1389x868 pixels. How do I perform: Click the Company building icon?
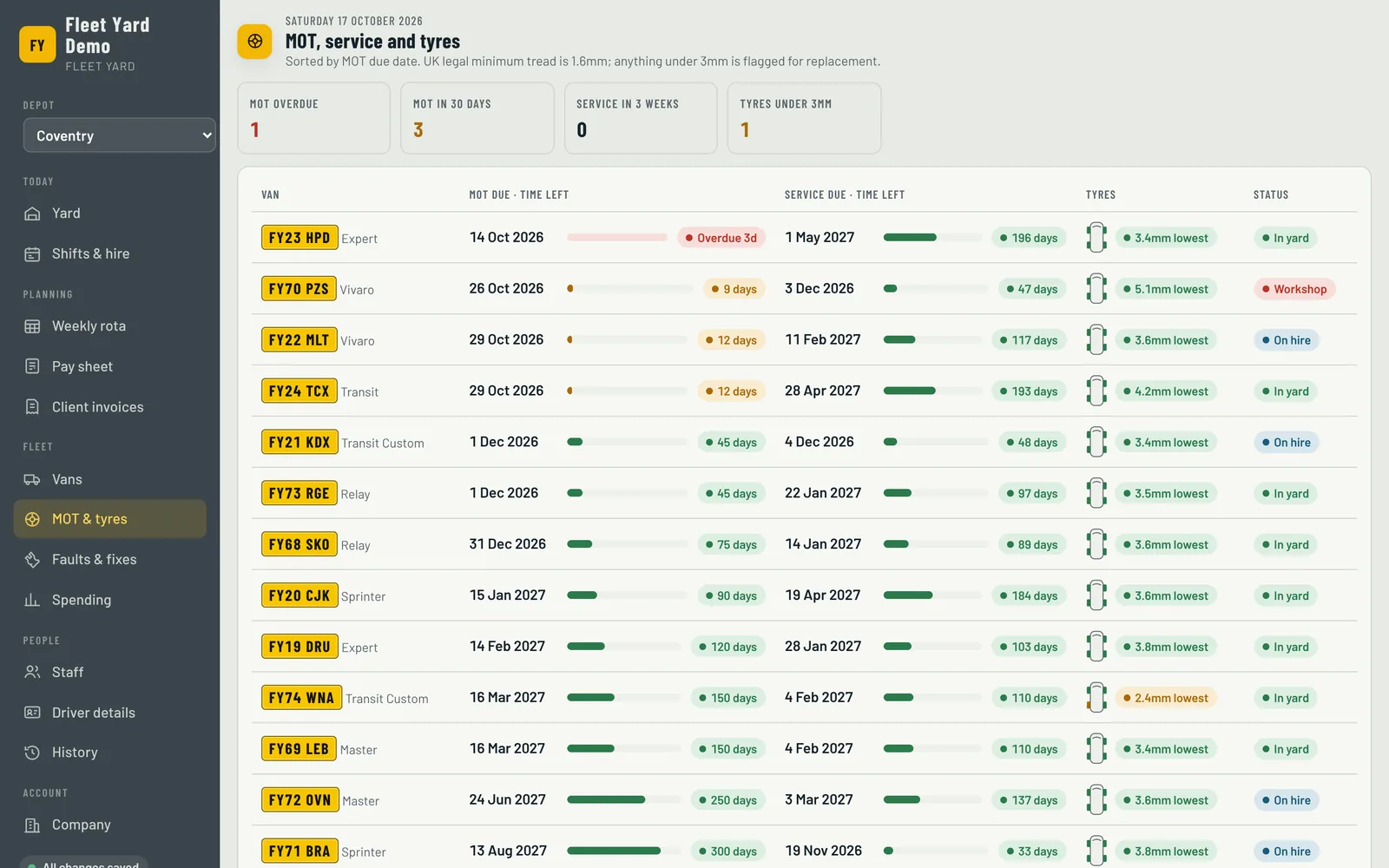pos(32,825)
